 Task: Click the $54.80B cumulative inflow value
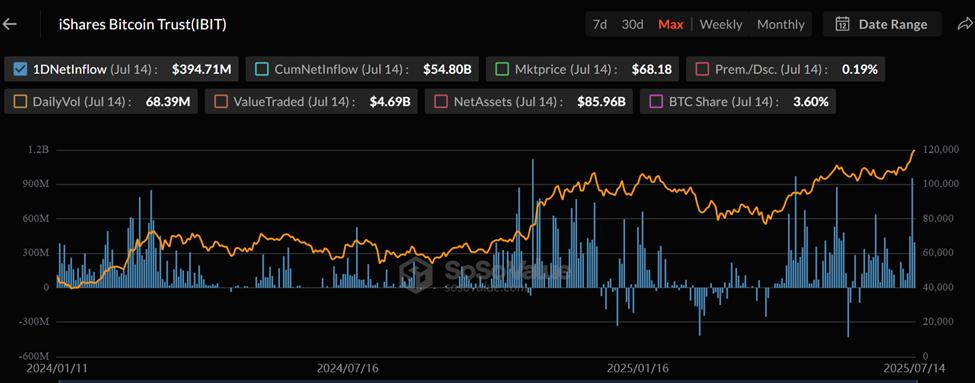click(x=447, y=69)
